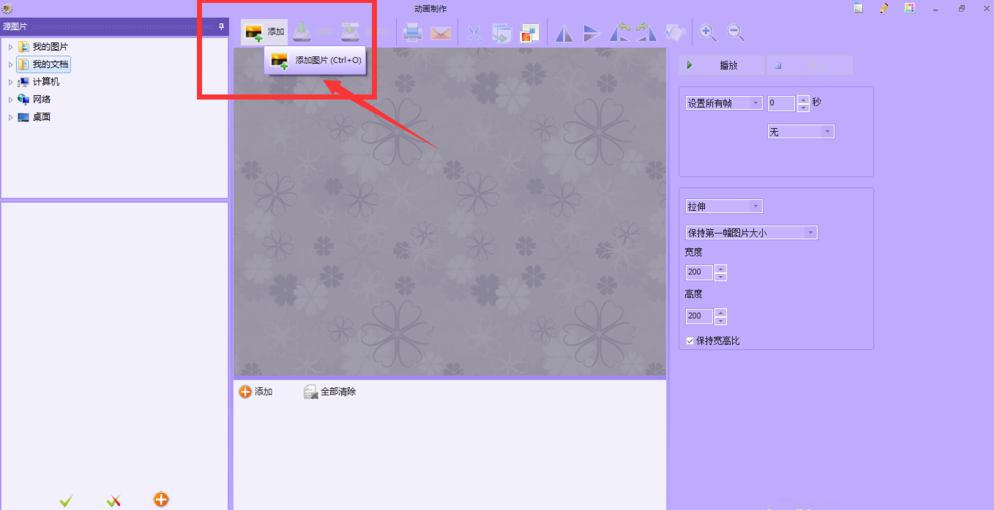Expand the 我的文档 tree node
The image size is (994, 510).
pyautogui.click(x=10, y=65)
